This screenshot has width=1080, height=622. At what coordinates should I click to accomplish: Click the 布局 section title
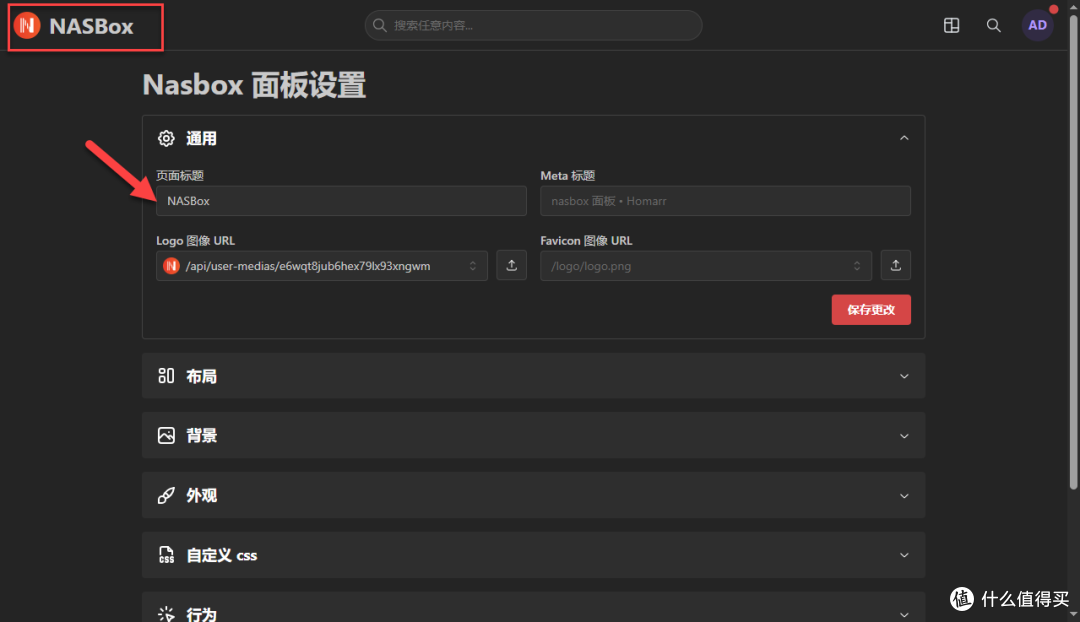coord(201,376)
